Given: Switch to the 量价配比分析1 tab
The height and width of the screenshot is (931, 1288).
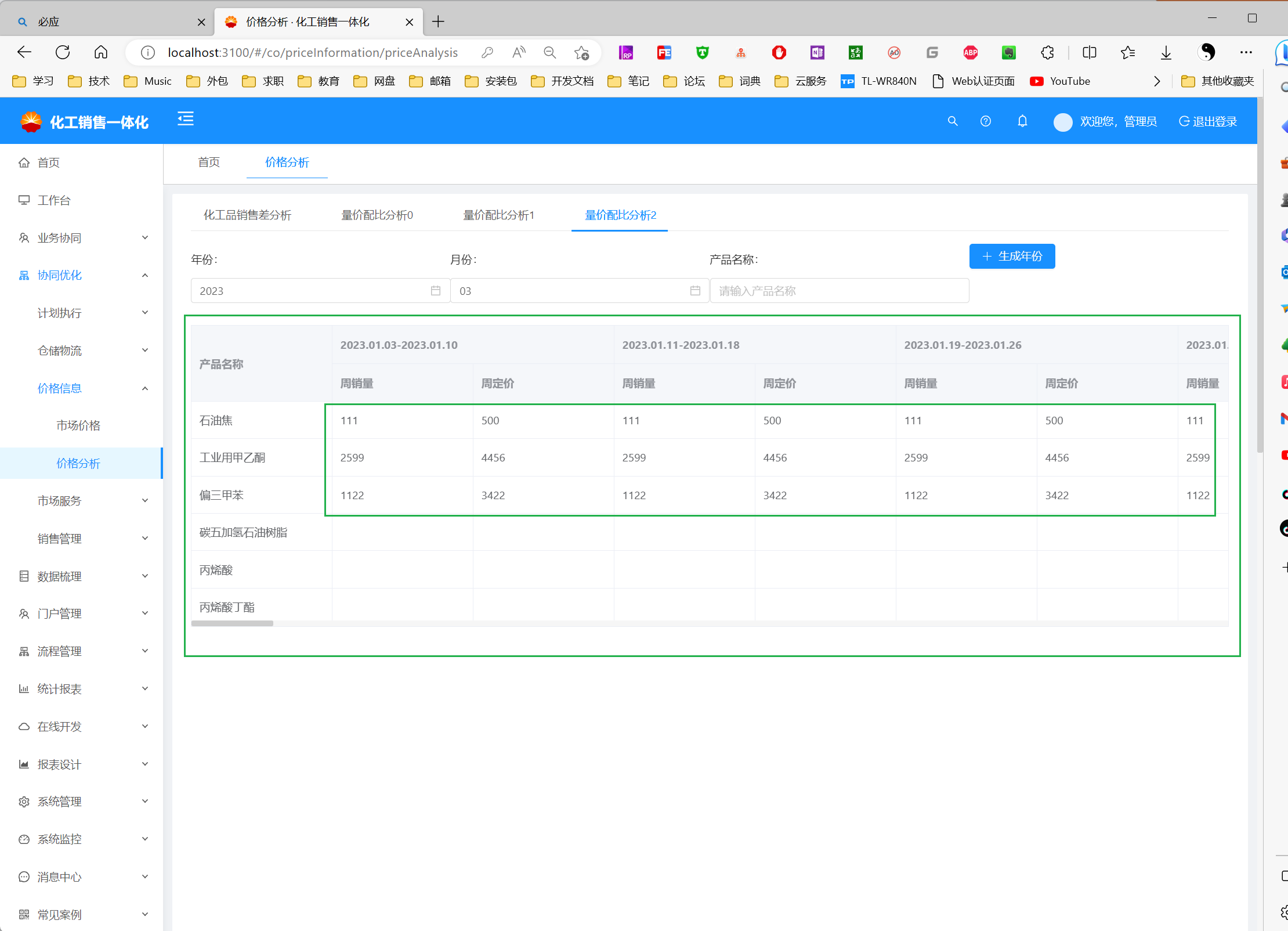Looking at the screenshot, I should click(498, 215).
